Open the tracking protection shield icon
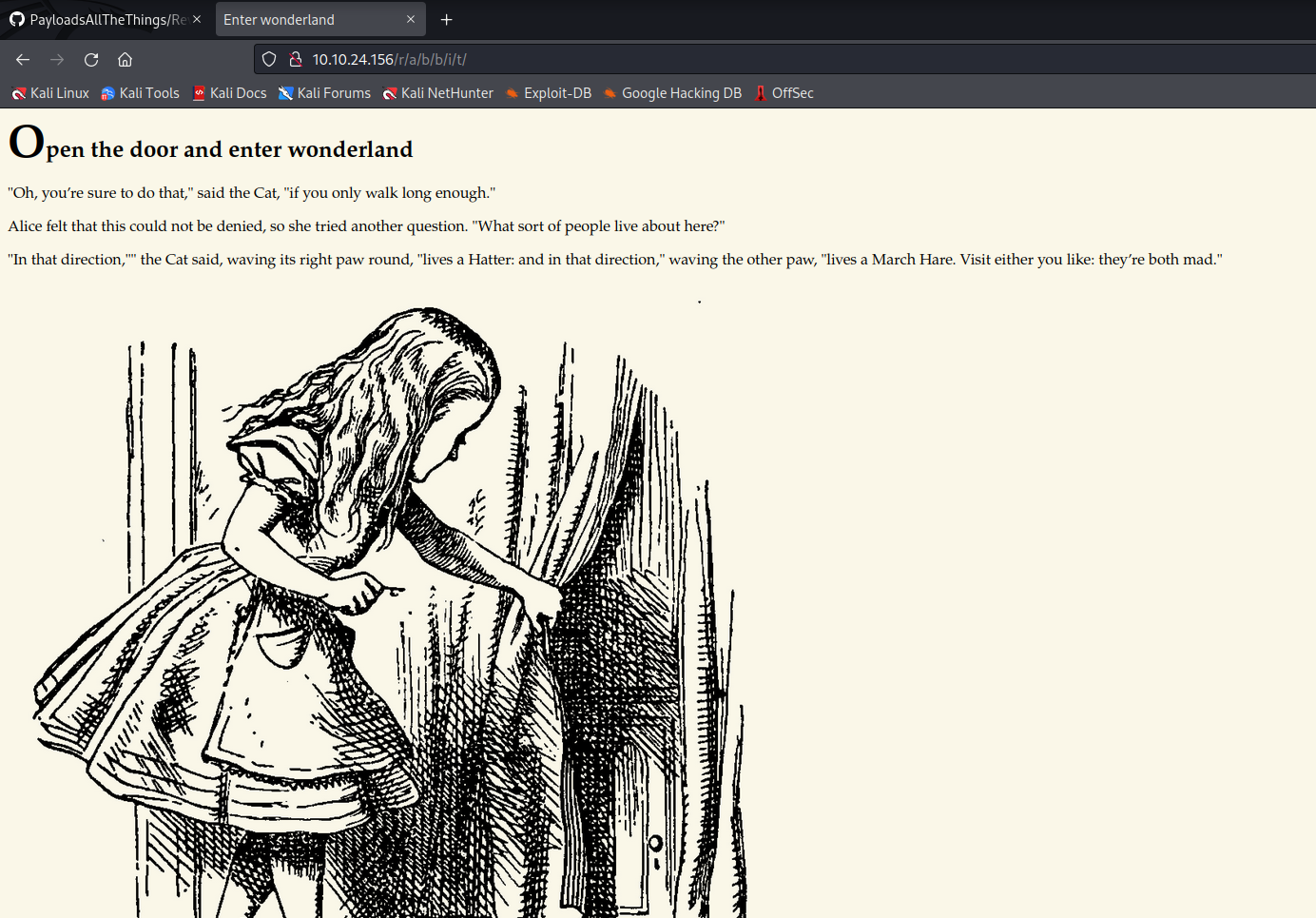Viewport: 1316px width, 918px height. (x=269, y=59)
